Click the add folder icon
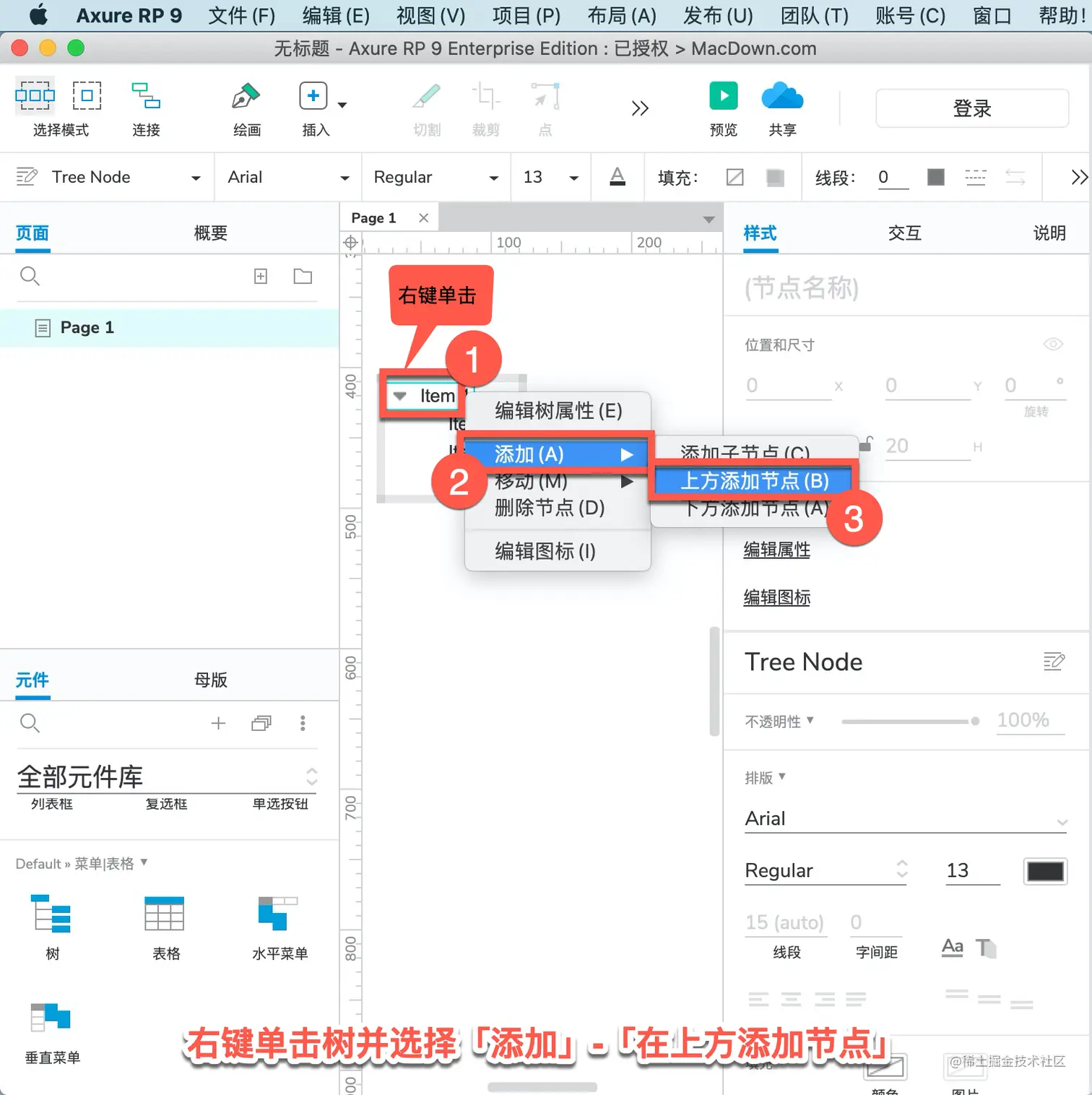Screen dimensions: 1092x1095 coord(303,276)
